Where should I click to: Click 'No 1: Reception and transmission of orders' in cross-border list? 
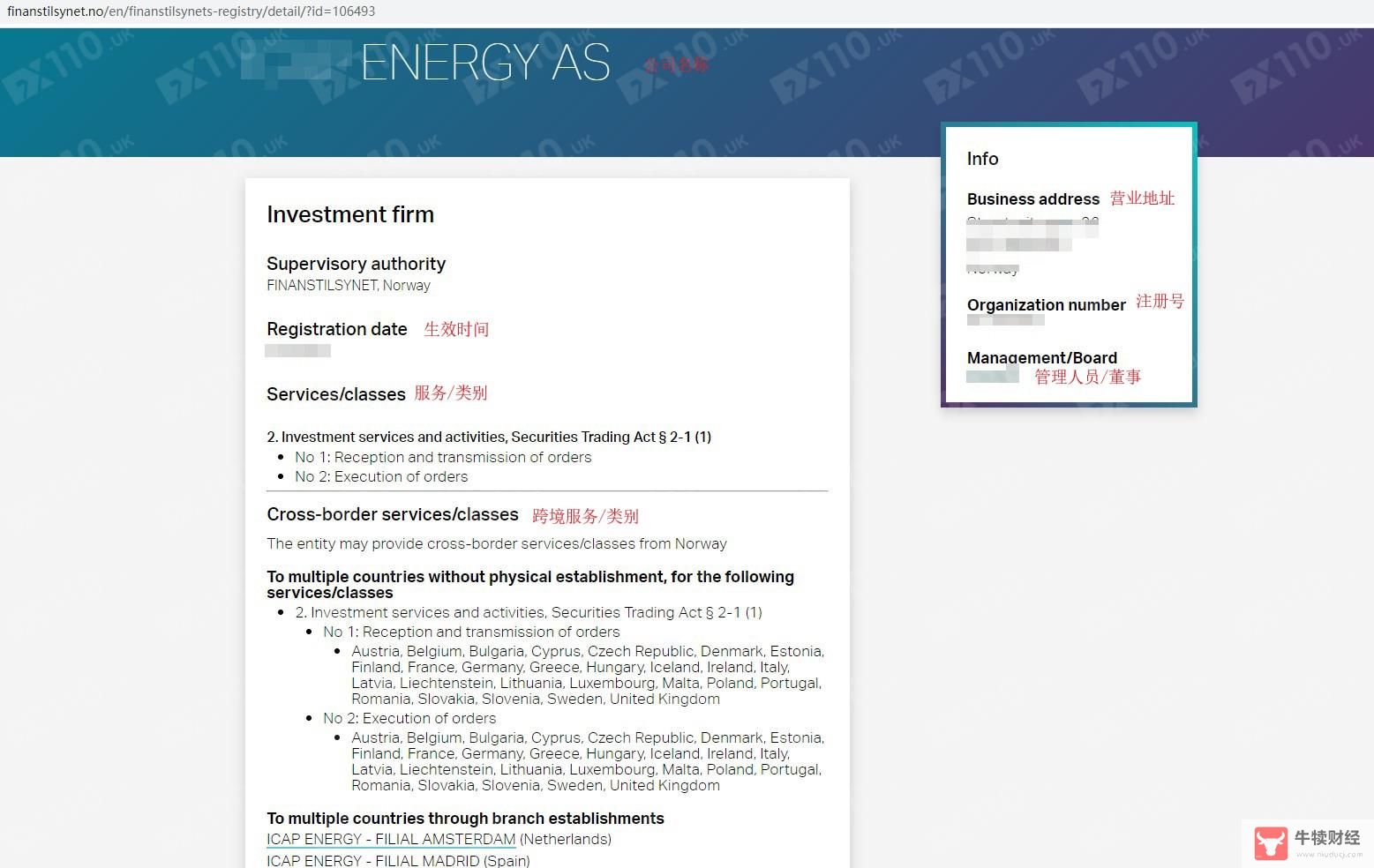[471, 632]
